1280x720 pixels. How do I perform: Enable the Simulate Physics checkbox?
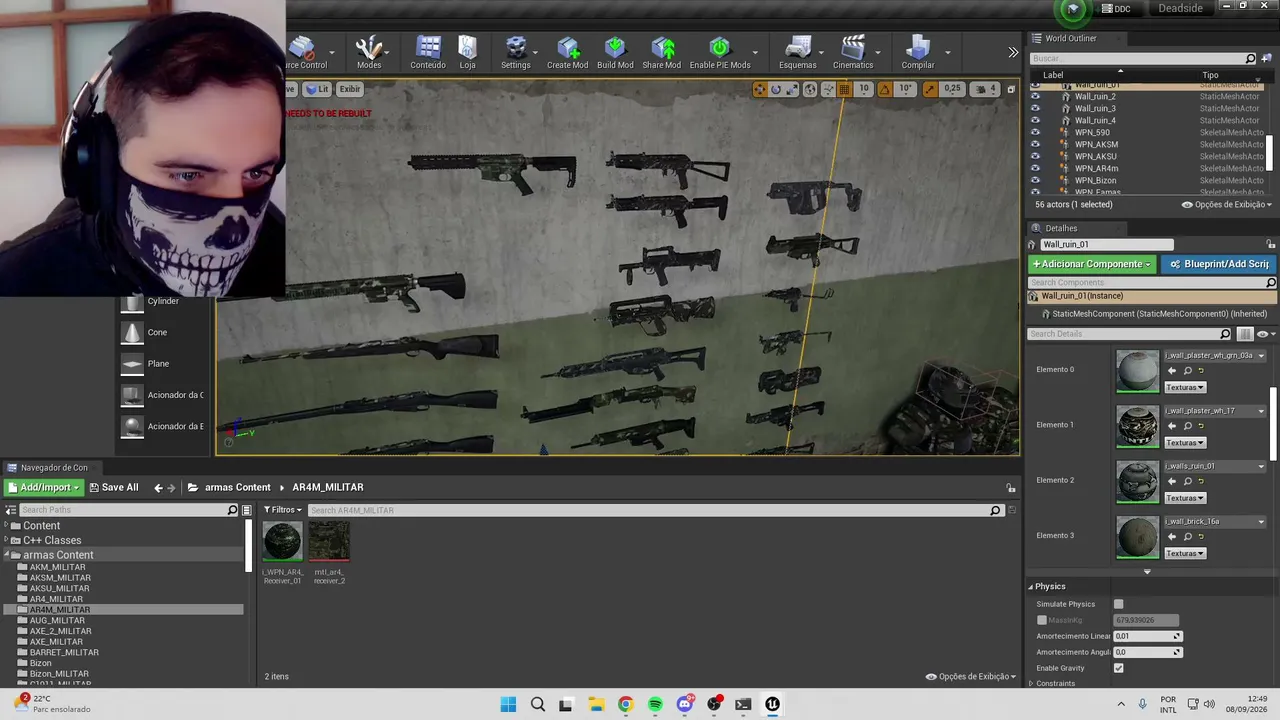click(x=1119, y=604)
